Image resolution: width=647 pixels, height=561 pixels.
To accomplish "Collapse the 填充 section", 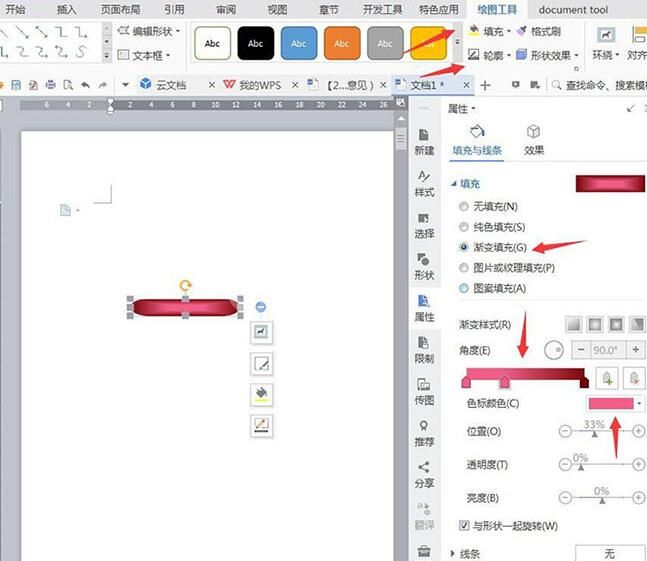I will 453,184.
